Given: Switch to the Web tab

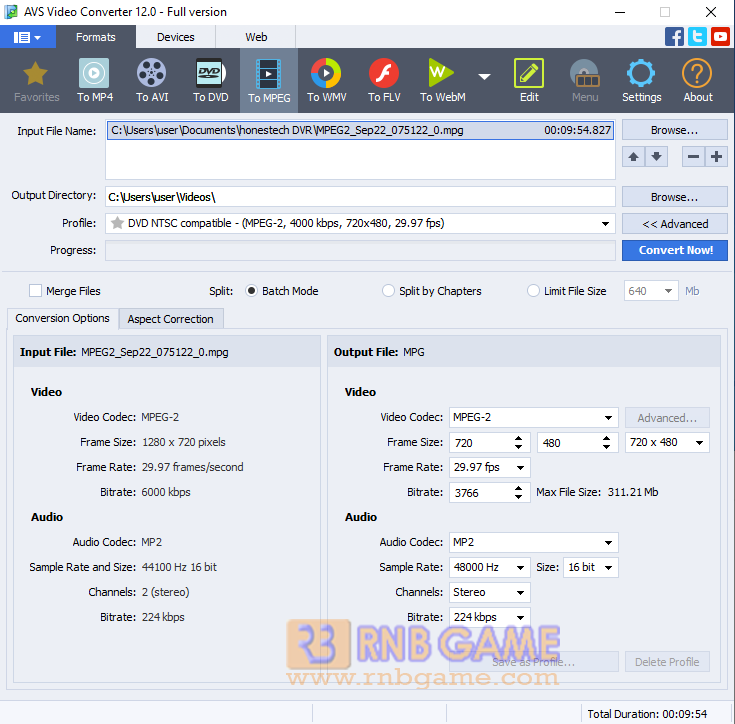Looking at the screenshot, I should (x=256, y=37).
